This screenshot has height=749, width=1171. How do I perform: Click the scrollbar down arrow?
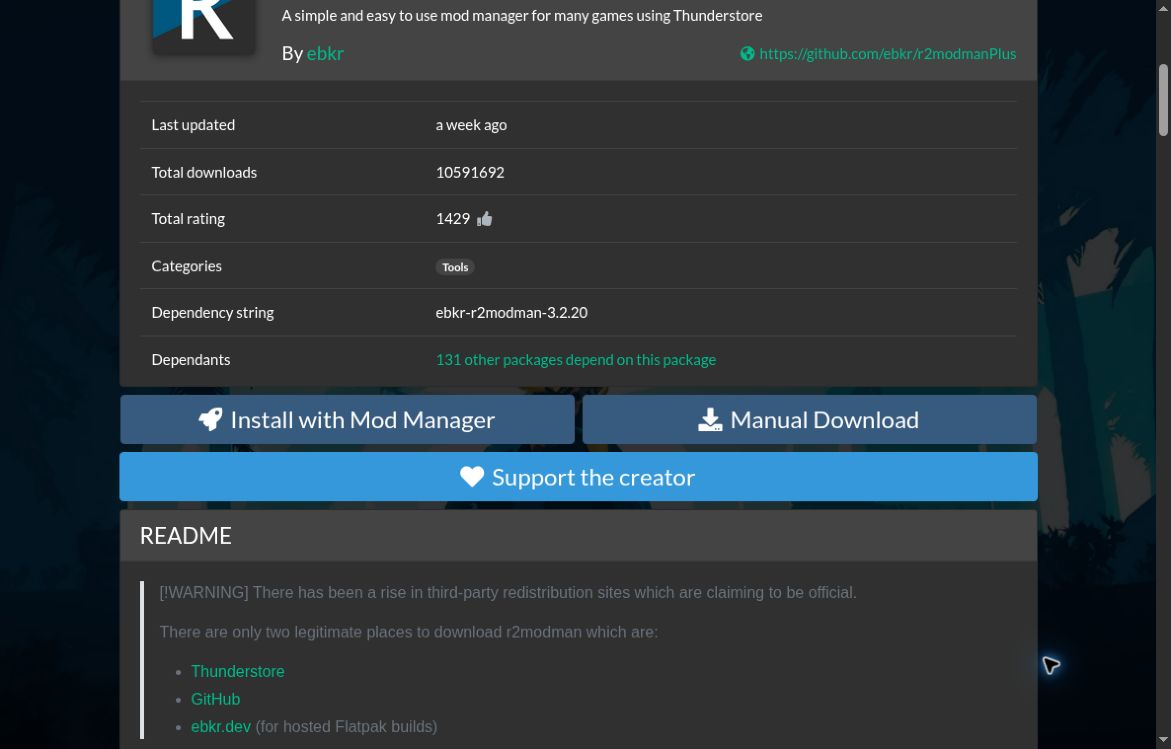(1163, 740)
